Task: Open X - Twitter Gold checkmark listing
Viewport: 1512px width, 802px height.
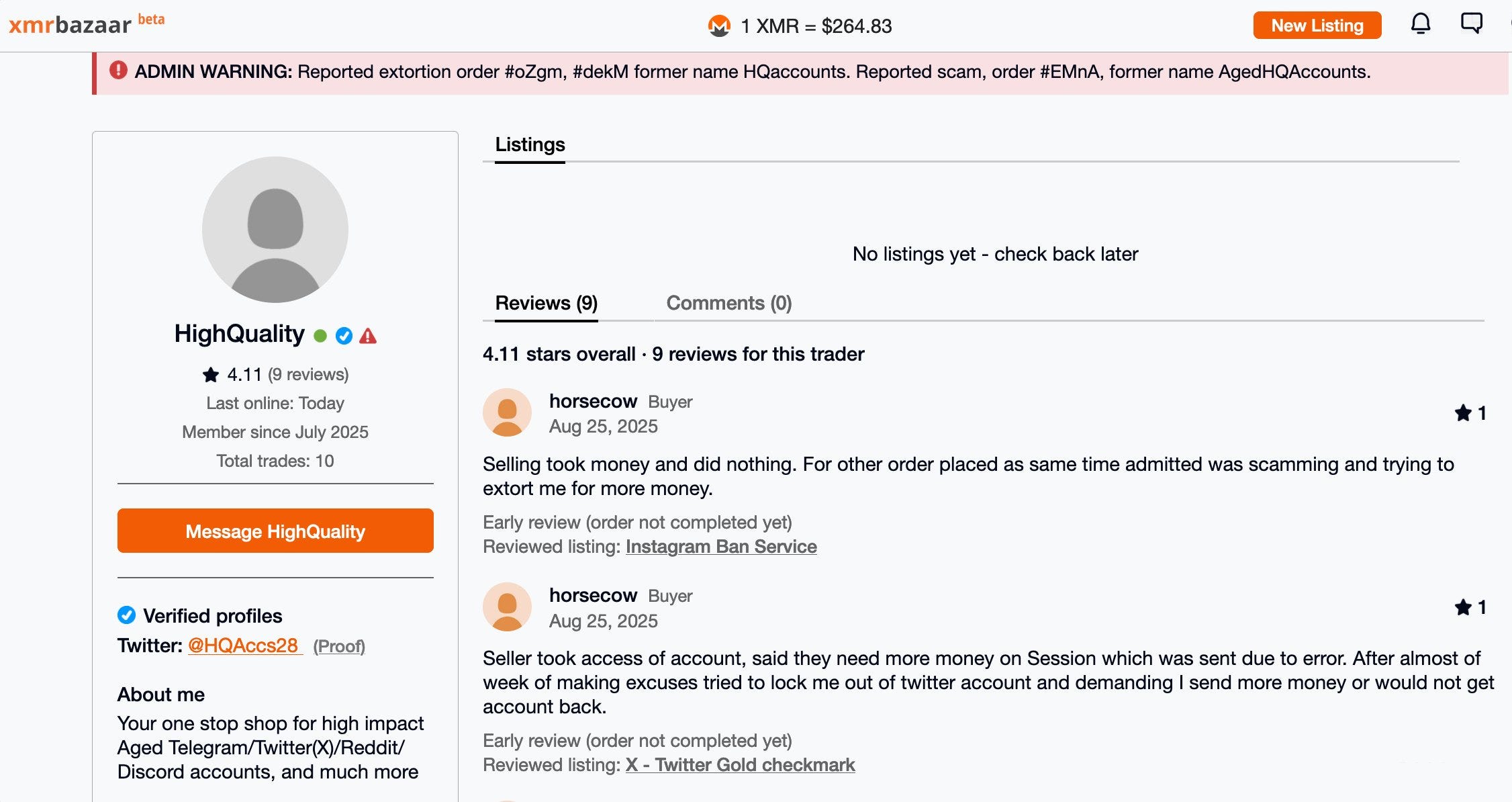Action: click(740, 765)
